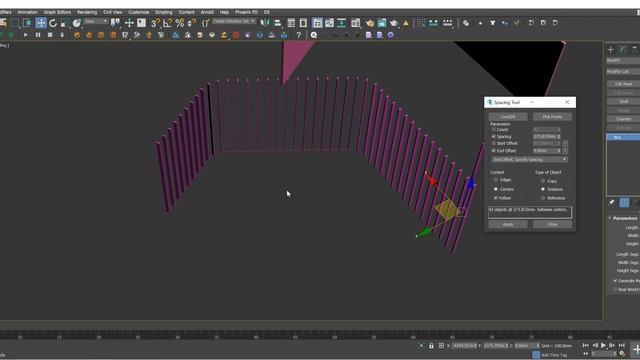Open the Curve Editor icon

[329, 23]
